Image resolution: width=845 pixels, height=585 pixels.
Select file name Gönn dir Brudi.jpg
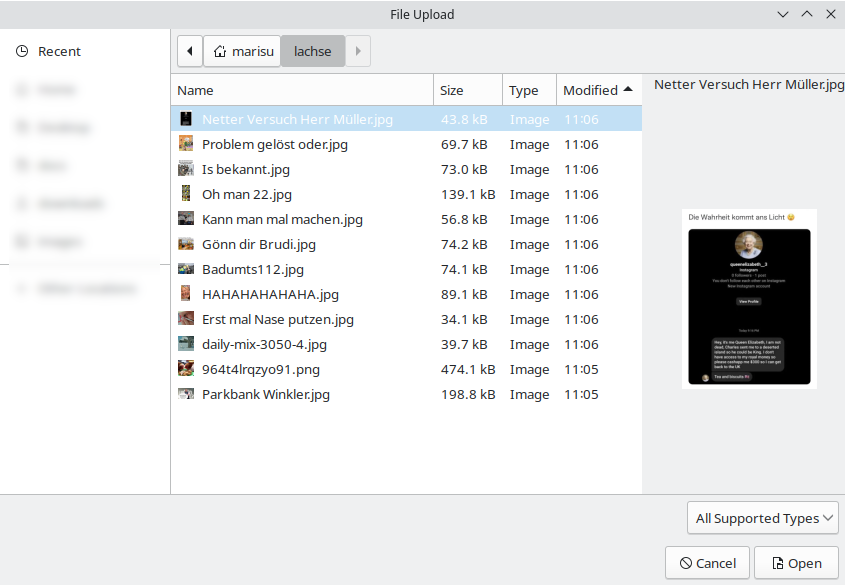point(259,245)
